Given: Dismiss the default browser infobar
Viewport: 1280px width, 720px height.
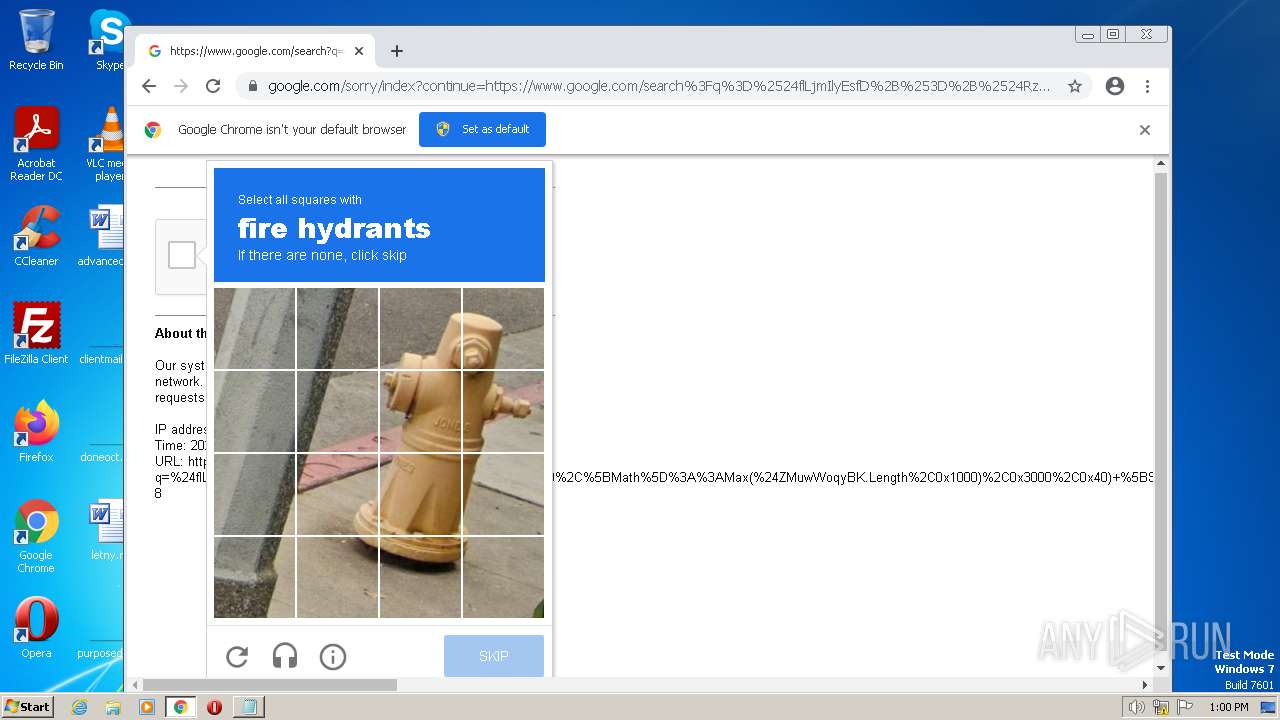Looking at the screenshot, I should click(x=1145, y=130).
